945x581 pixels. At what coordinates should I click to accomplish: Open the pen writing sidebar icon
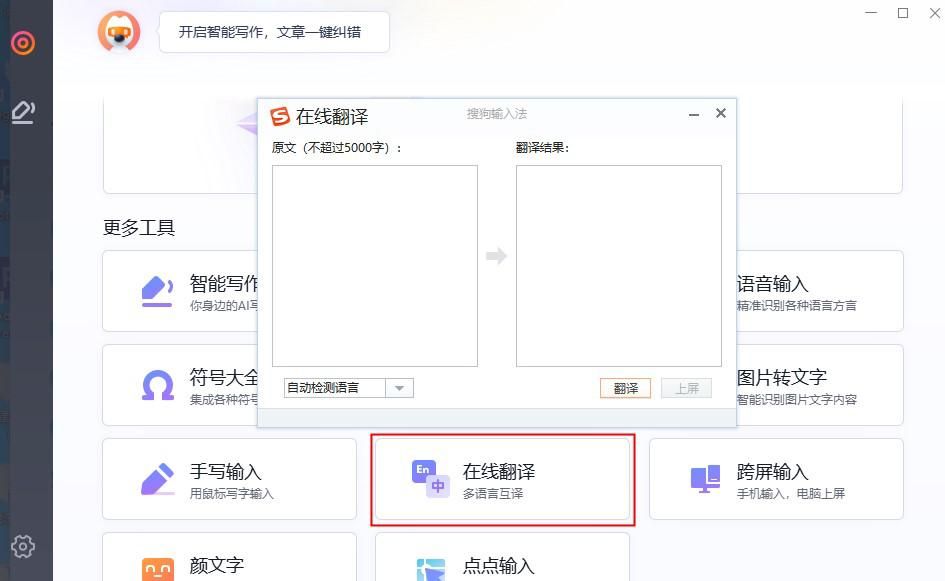click(x=23, y=112)
